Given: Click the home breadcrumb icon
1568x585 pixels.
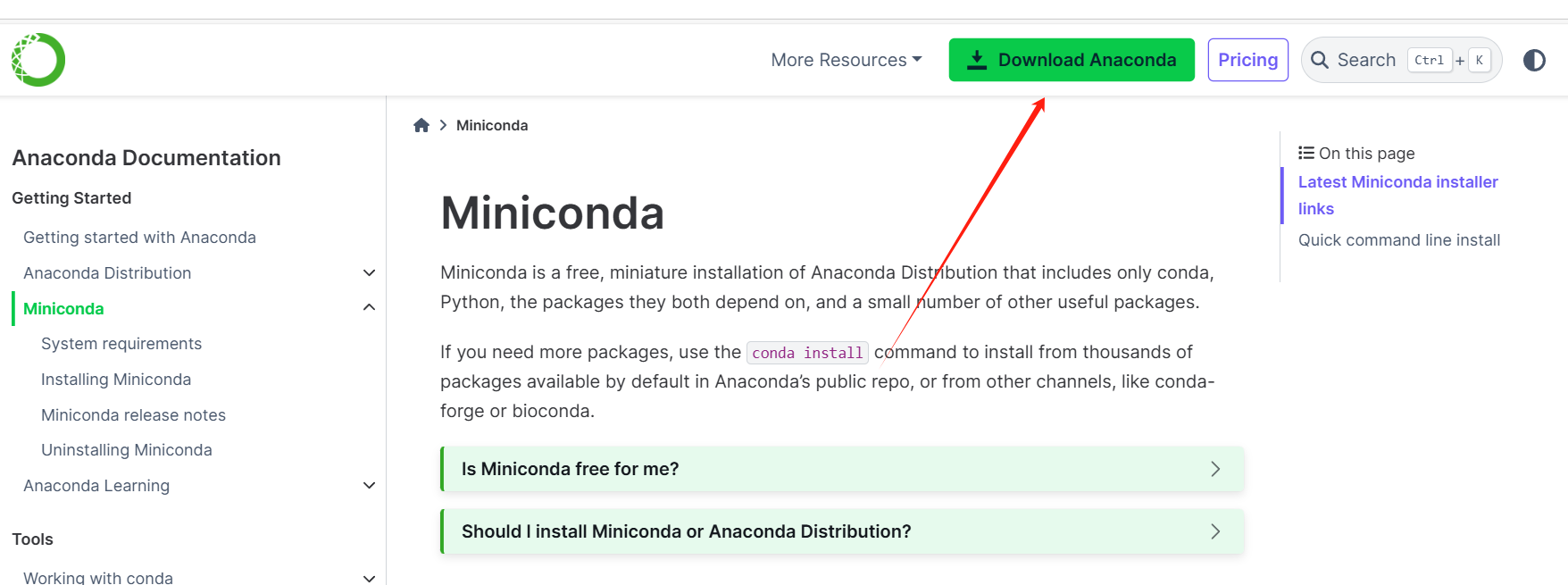Looking at the screenshot, I should tap(421, 125).
